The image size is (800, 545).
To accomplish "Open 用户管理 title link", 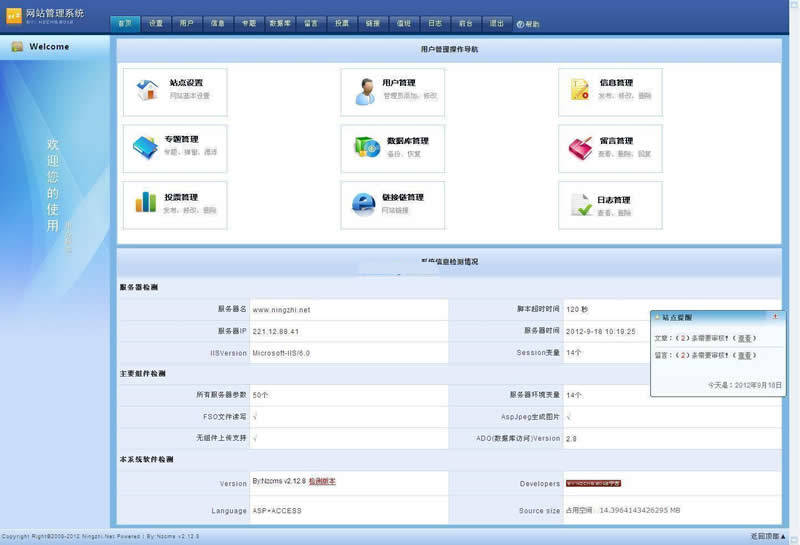I will pos(399,83).
